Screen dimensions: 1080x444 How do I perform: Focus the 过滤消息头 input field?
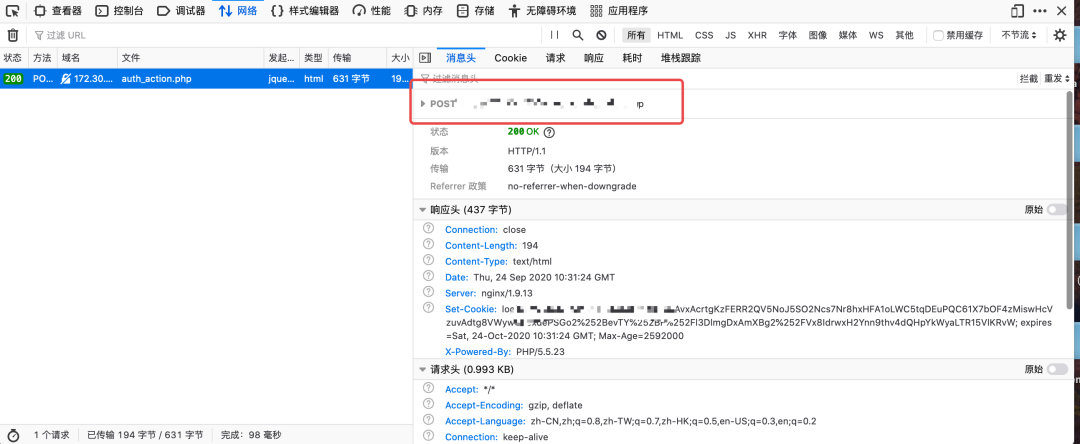pos(716,79)
